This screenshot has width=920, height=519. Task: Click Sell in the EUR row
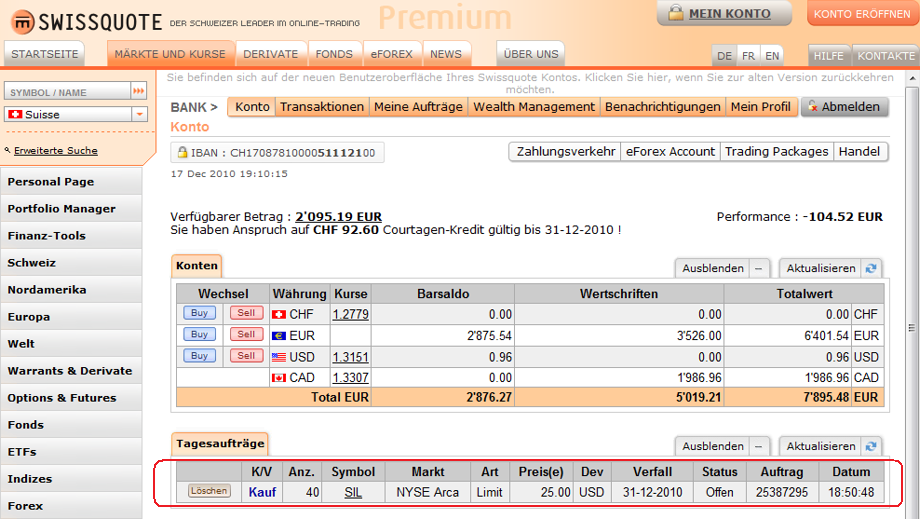[x=246, y=334]
